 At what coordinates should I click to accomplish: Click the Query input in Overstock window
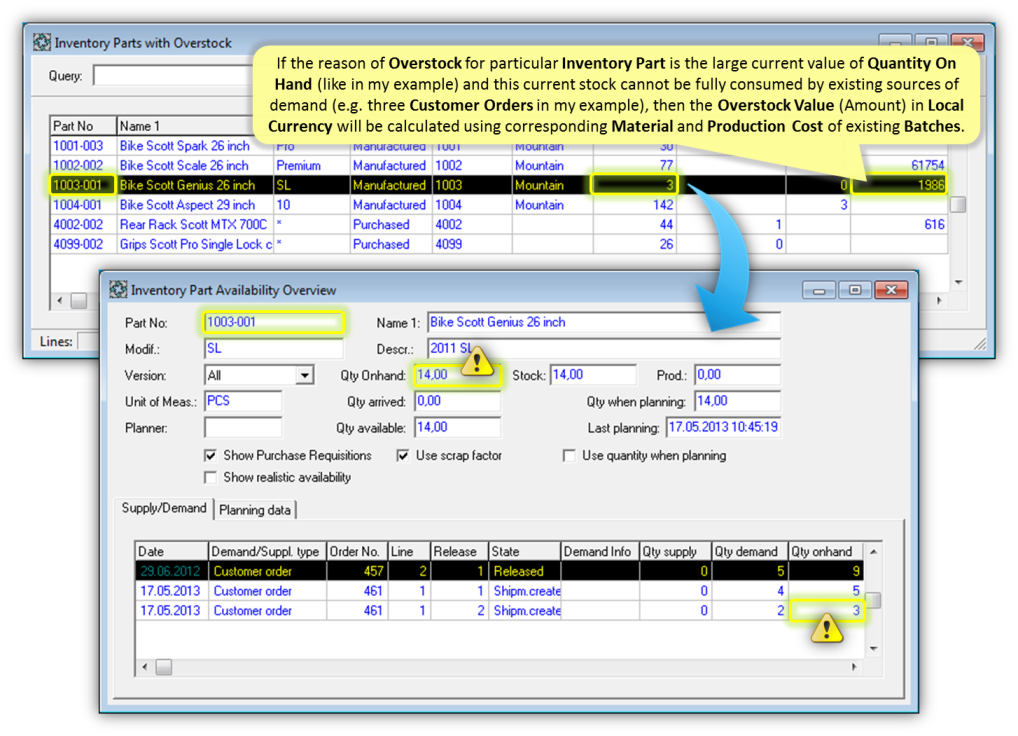173,76
